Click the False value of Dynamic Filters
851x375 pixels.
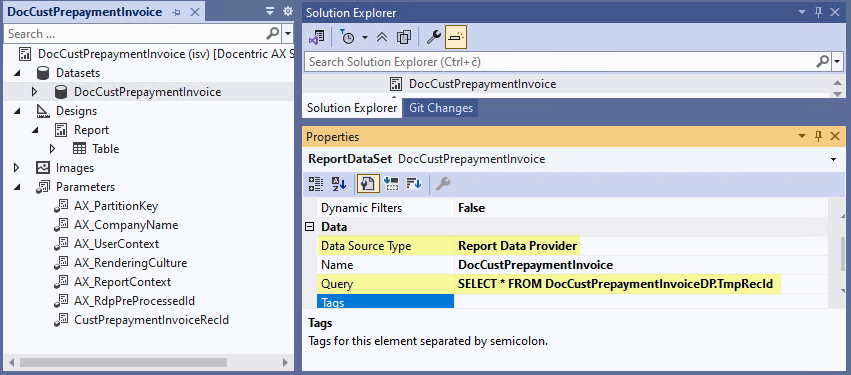pyautogui.click(x=472, y=208)
